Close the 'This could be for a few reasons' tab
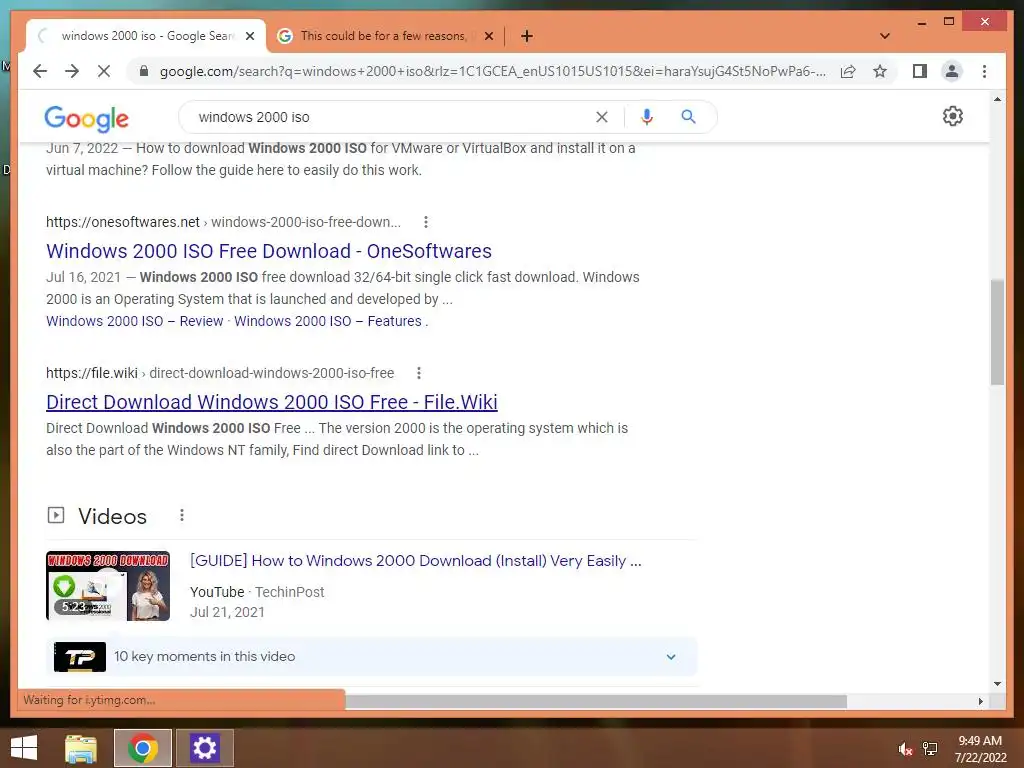The height and width of the screenshot is (768, 1024). pyautogui.click(x=488, y=36)
